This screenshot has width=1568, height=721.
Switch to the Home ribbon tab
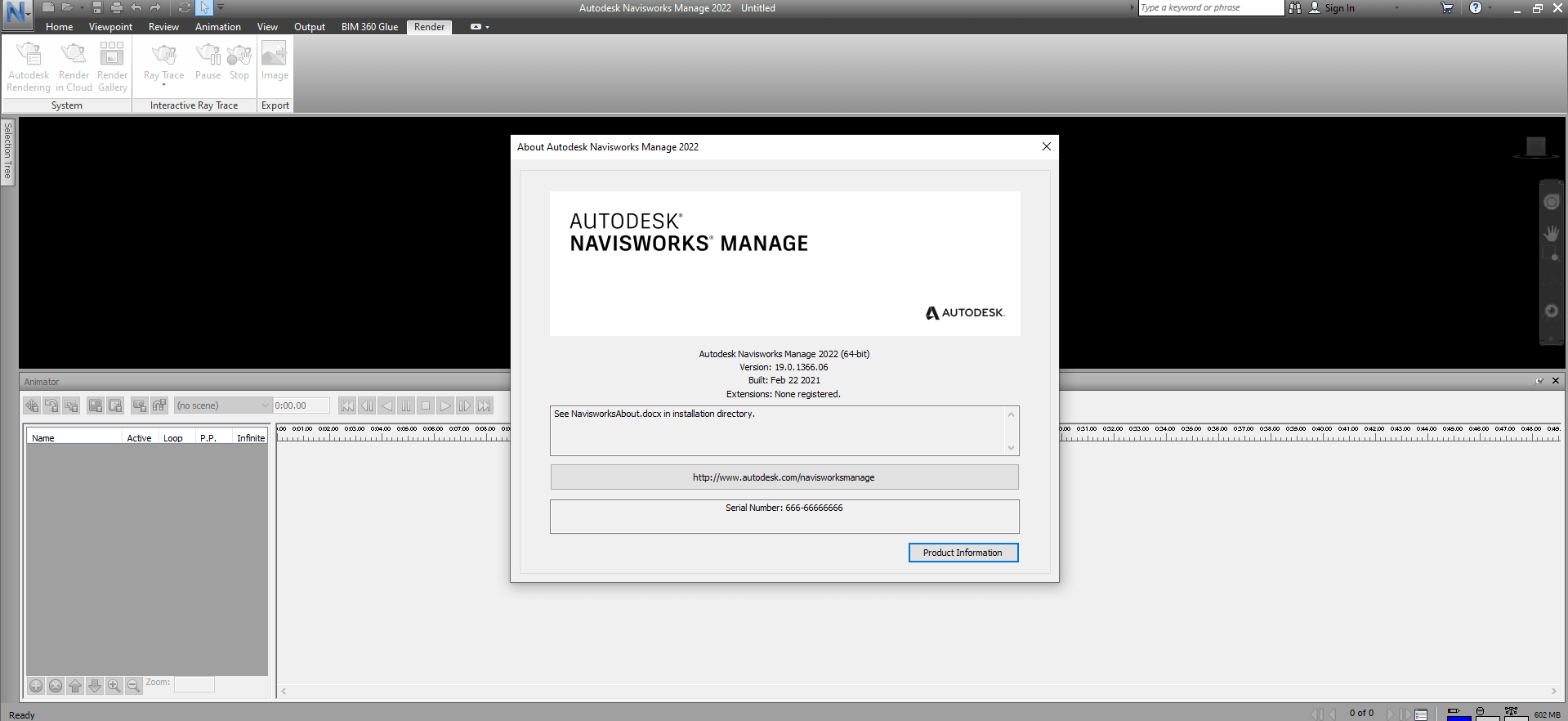pos(60,27)
